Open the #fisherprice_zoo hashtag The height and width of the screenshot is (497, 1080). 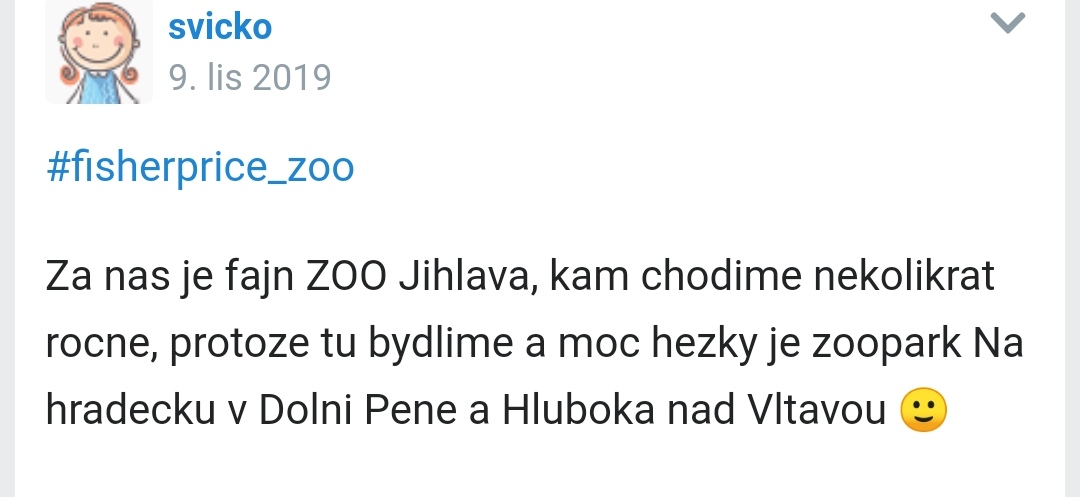tap(200, 167)
